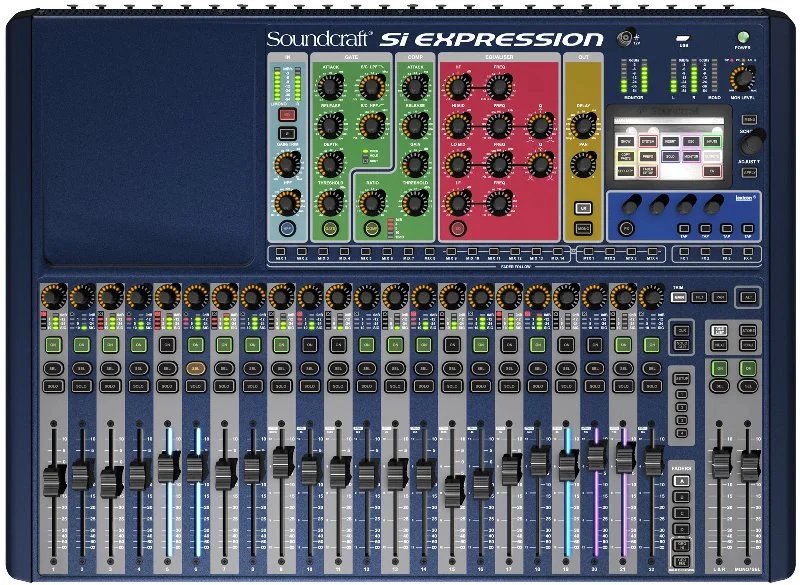Tap the INPUTS button on the touchscreen

pyautogui.click(x=713, y=141)
